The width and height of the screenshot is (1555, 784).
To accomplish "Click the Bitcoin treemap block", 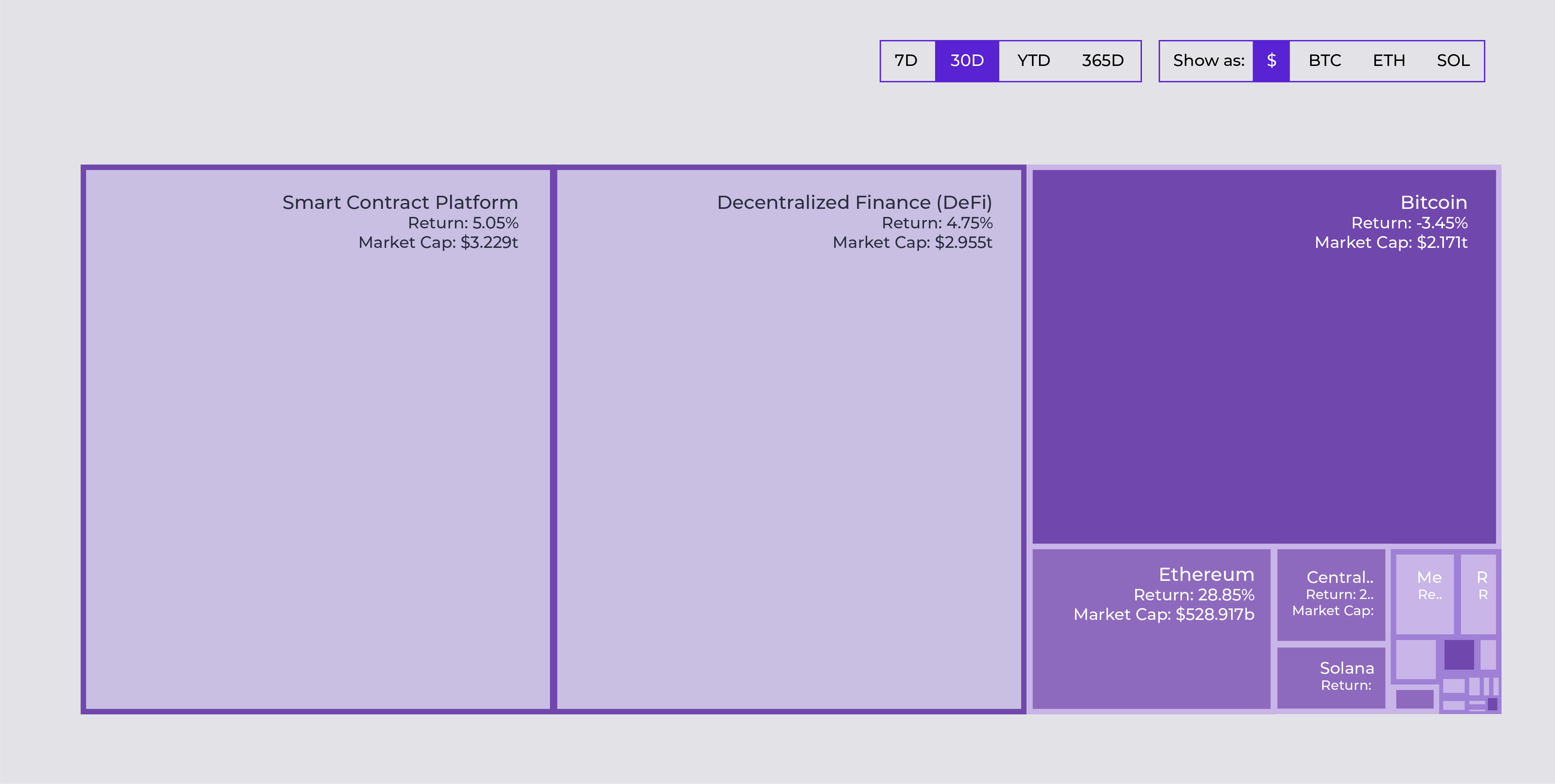I will pyautogui.click(x=1264, y=356).
